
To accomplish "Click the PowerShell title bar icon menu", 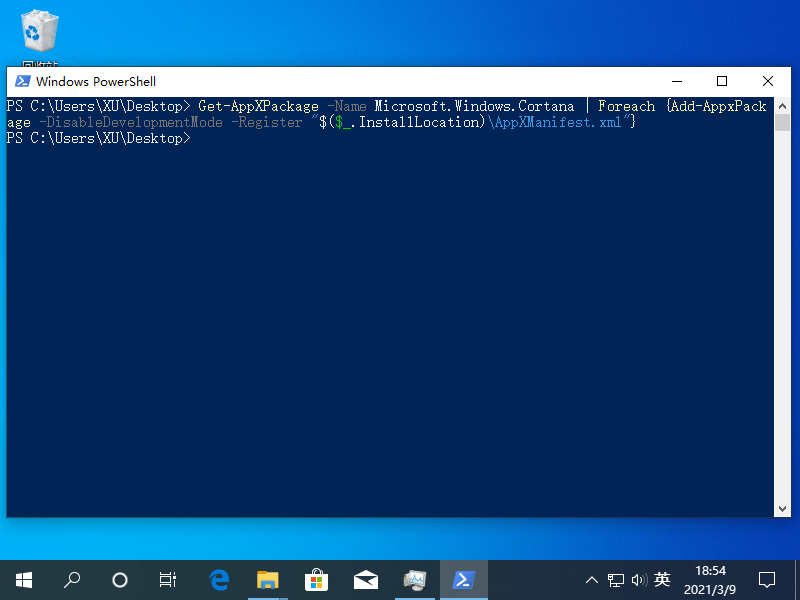I will [x=21, y=82].
